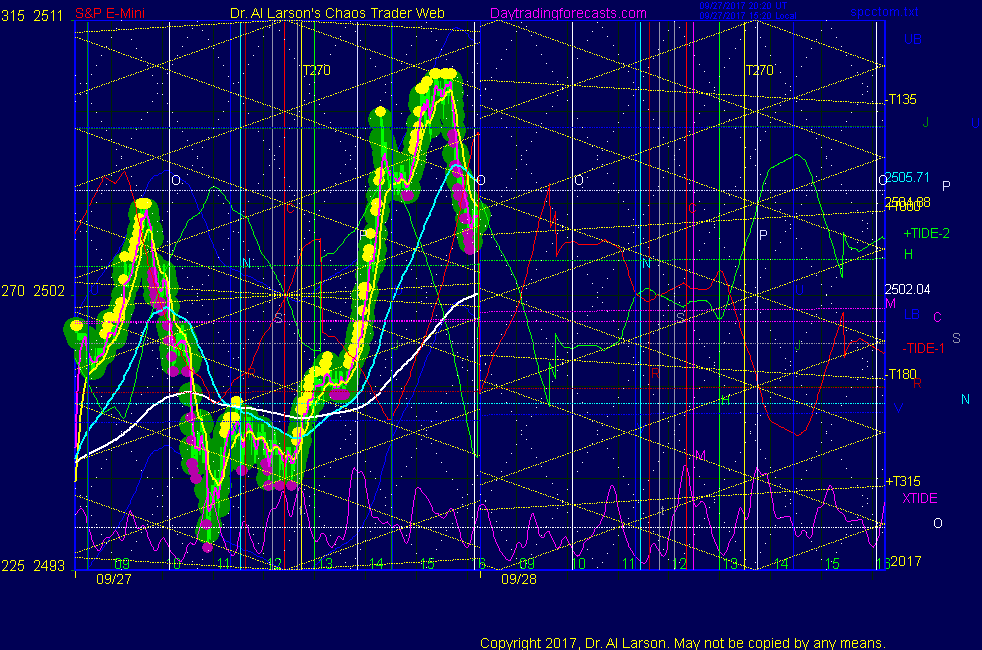
Task: Select the "09/27/2017 20:20 UT" timestamp
Action: coord(743,6)
